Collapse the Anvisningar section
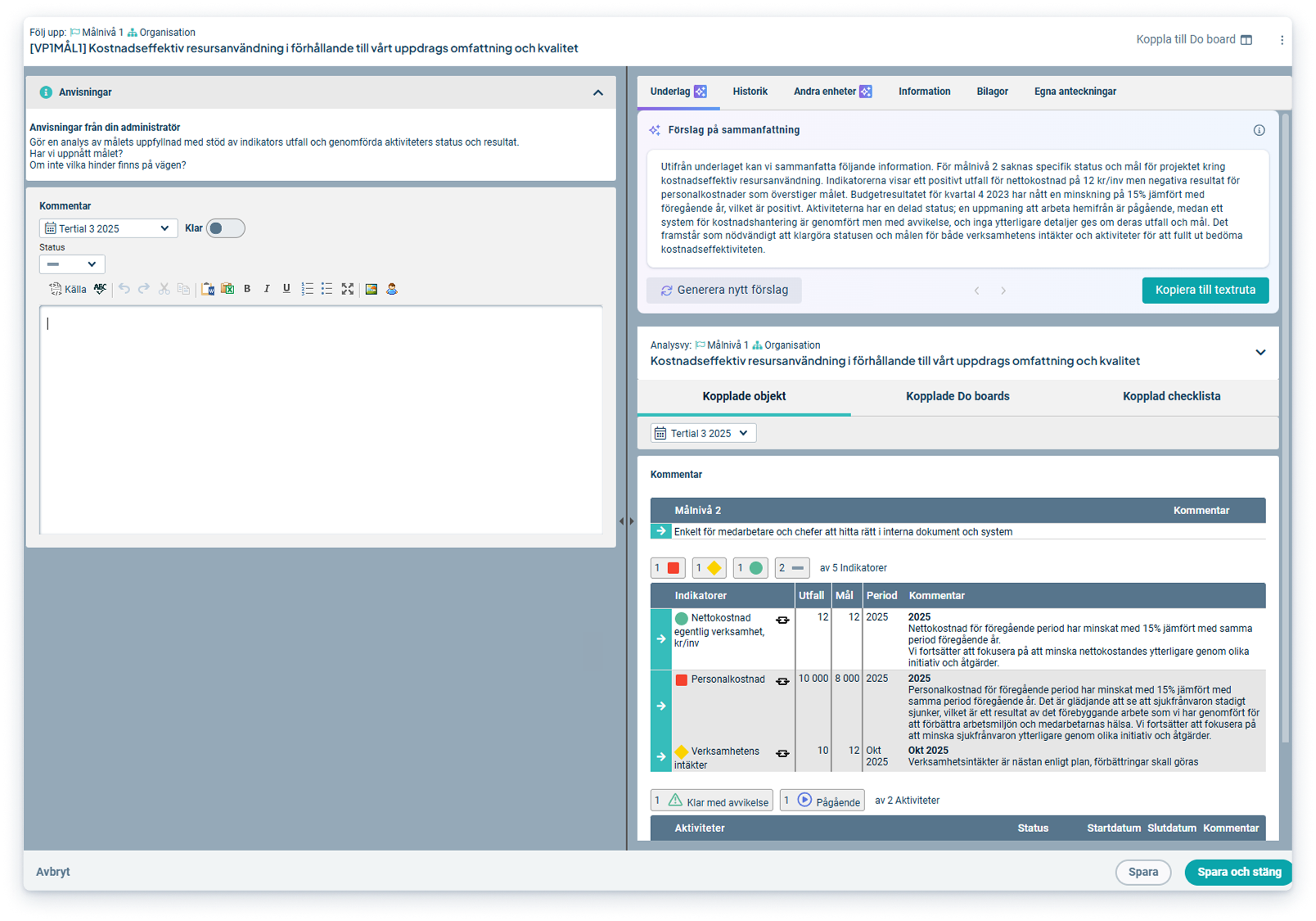The width and height of the screenshot is (1316, 921). (x=597, y=93)
